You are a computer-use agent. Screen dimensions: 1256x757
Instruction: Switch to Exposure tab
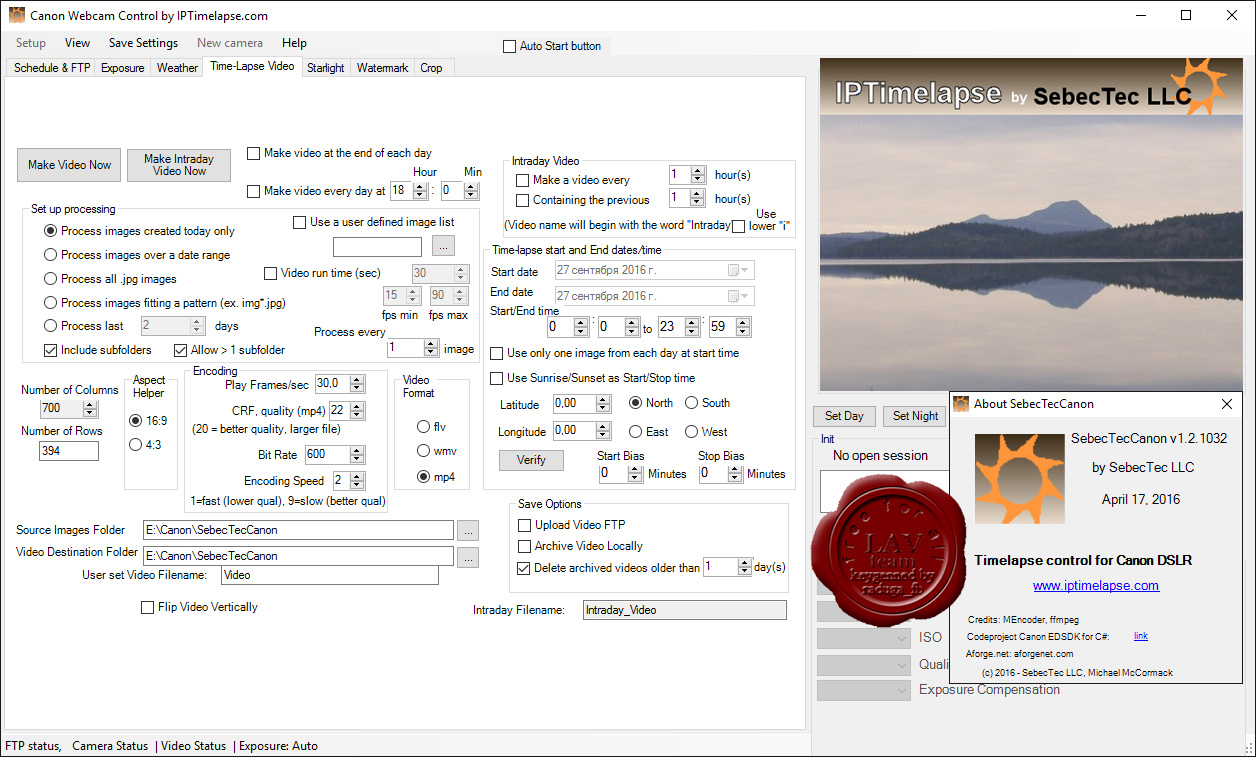(123, 68)
